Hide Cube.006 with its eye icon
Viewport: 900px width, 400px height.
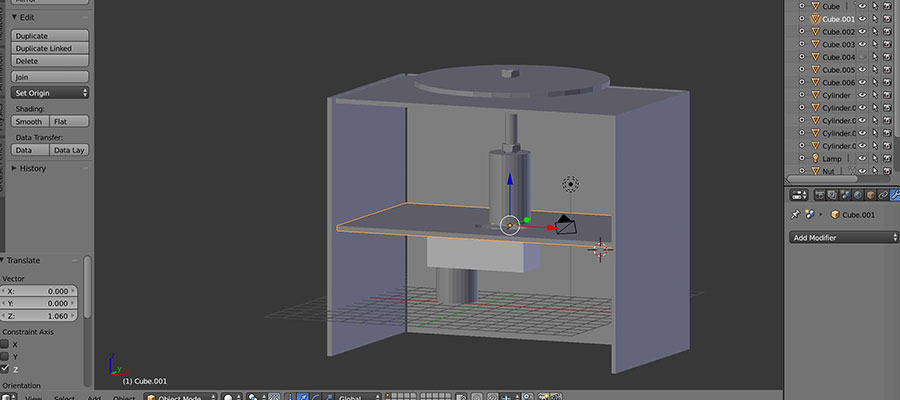862,82
